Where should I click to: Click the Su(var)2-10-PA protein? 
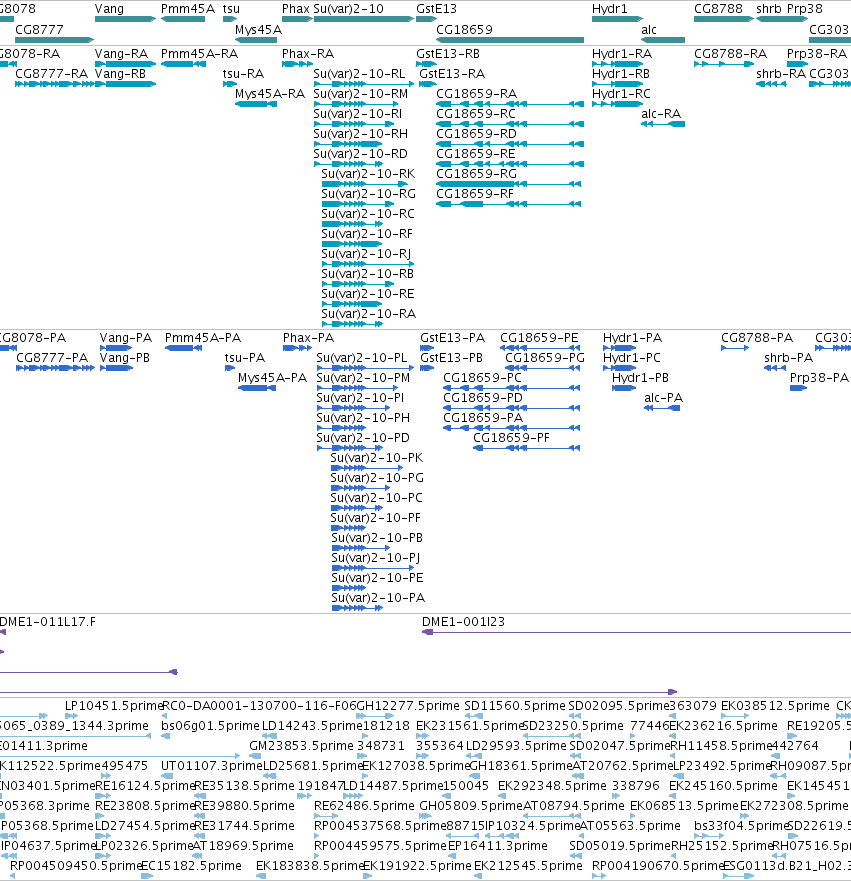357,608
